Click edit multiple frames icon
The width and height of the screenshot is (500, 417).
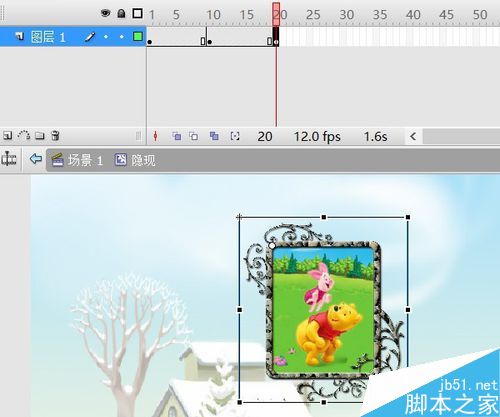click(x=214, y=136)
